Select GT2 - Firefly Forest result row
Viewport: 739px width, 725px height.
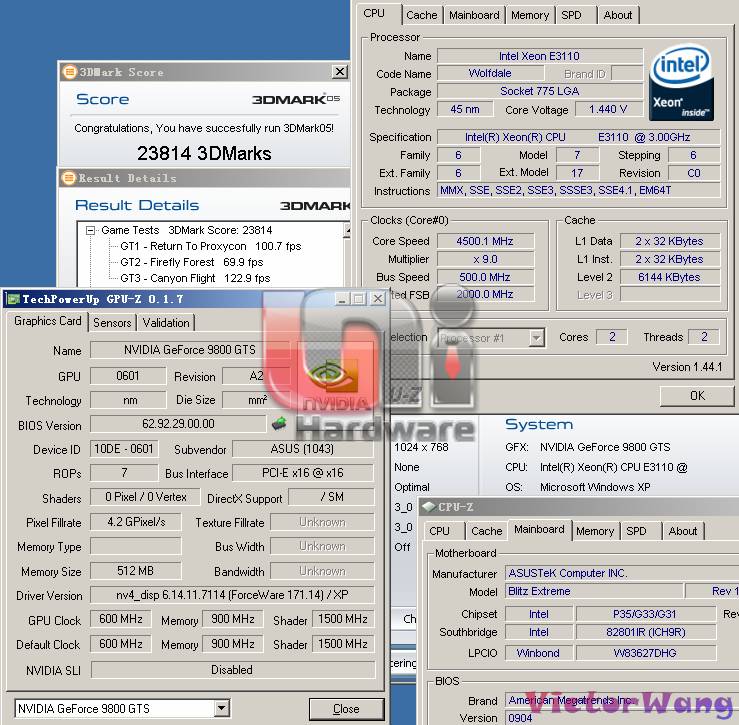pyautogui.click(x=191, y=262)
